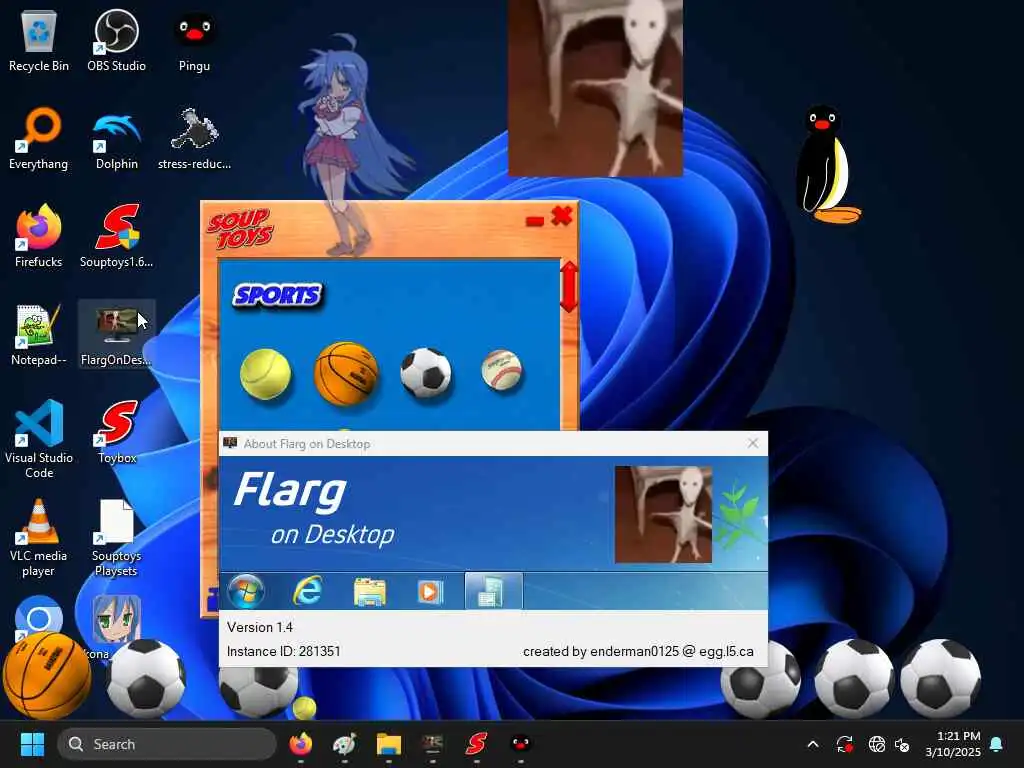Open the OBS Studio desktop shortcut
1024x768 pixels.
pyautogui.click(x=116, y=41)
